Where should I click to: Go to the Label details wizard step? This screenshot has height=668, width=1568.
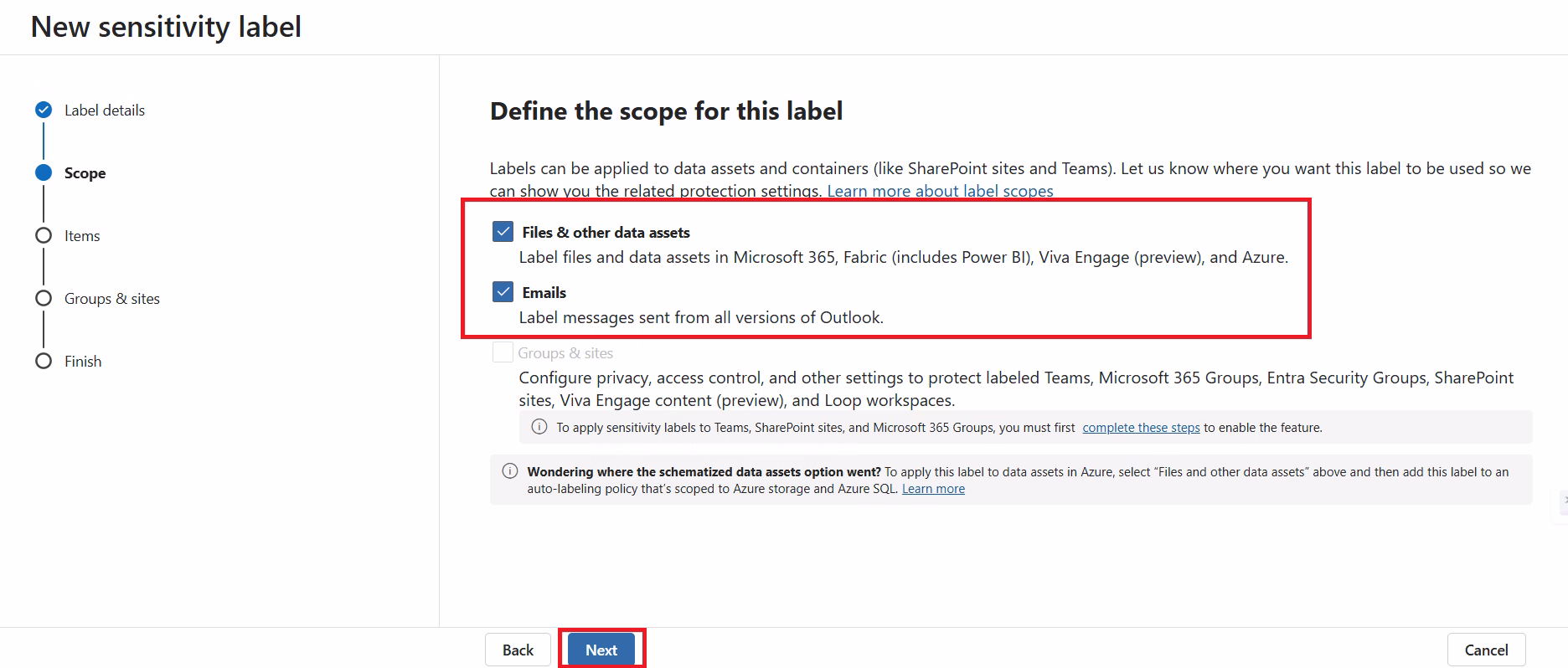point(105,110)
